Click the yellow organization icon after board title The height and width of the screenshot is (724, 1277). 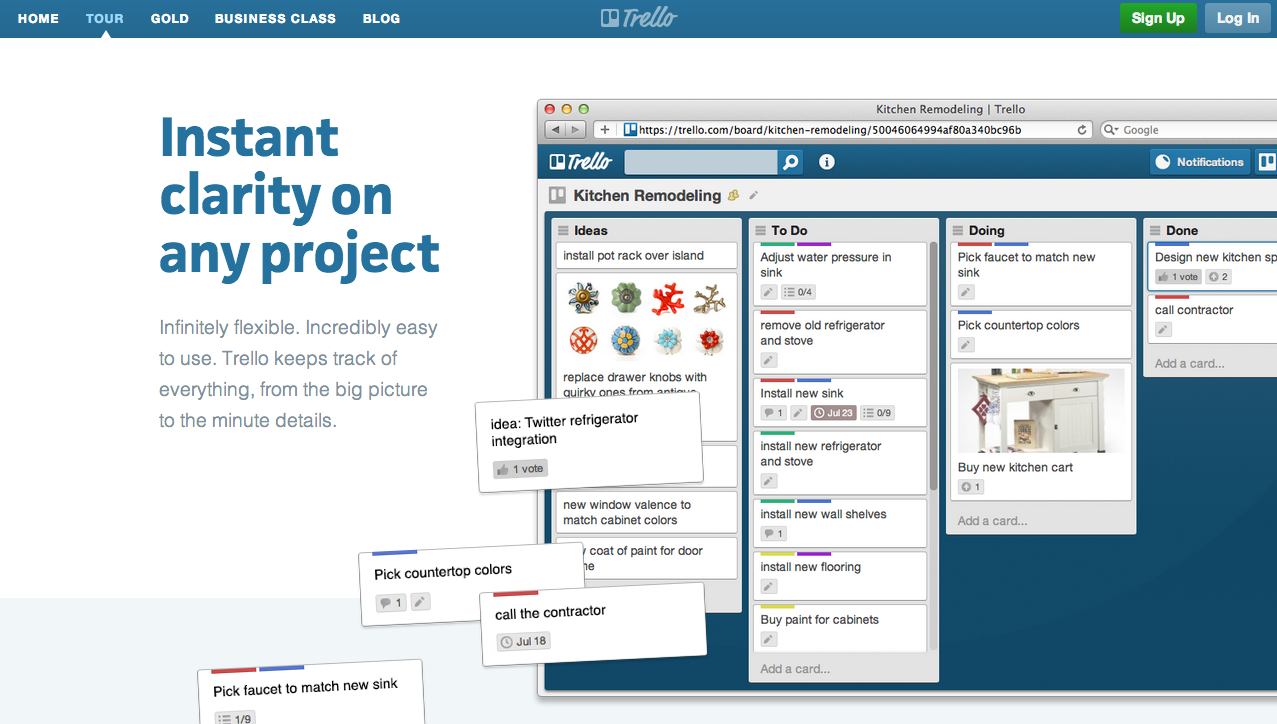click(x=733, y=195)
